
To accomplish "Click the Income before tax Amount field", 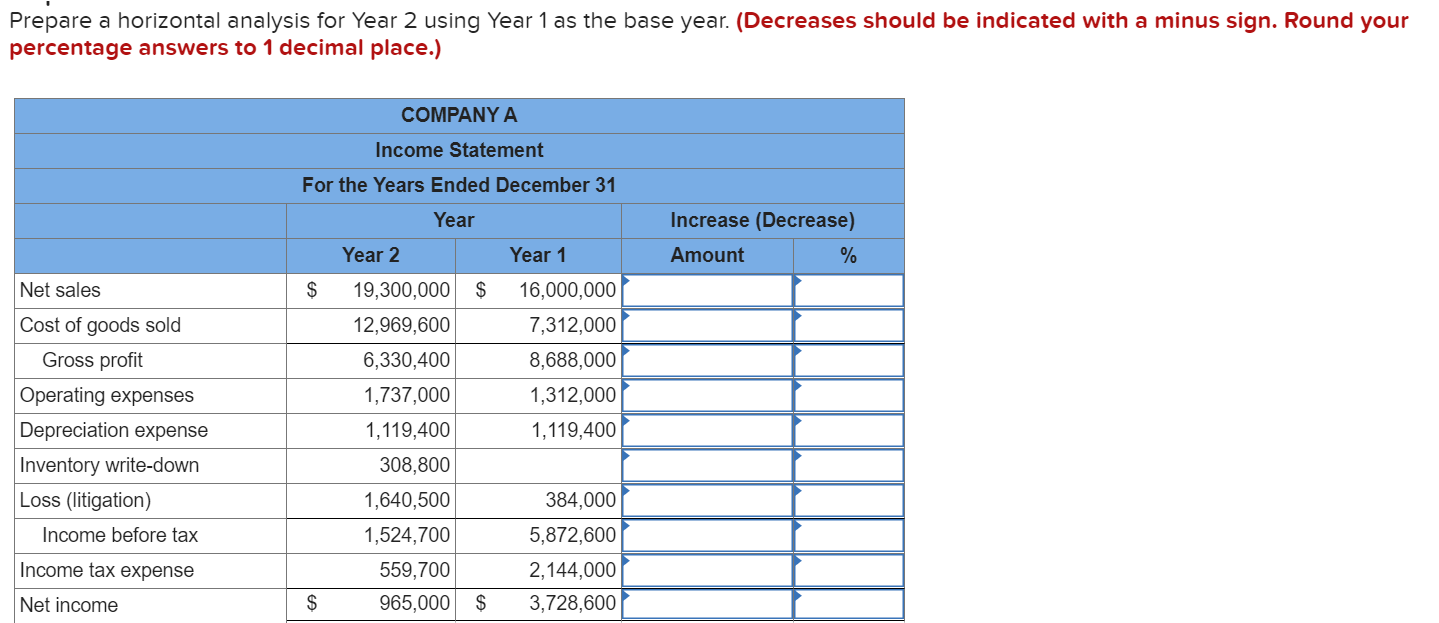I will [708, 535].
